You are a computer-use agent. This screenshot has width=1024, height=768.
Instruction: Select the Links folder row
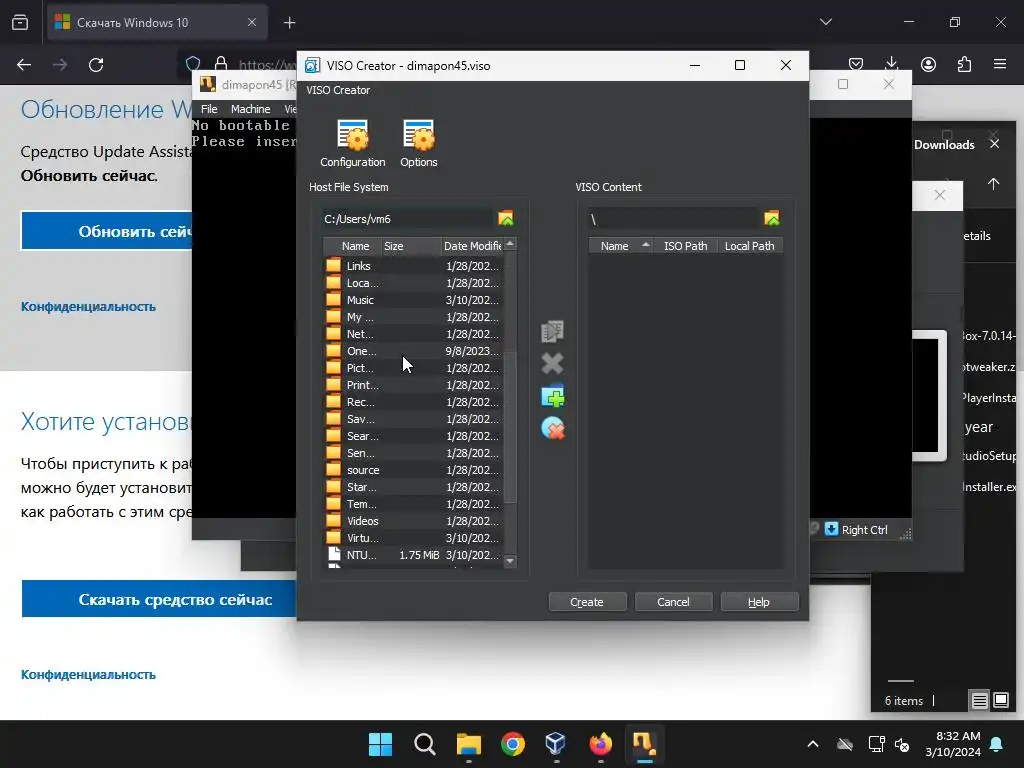(413, 266)
